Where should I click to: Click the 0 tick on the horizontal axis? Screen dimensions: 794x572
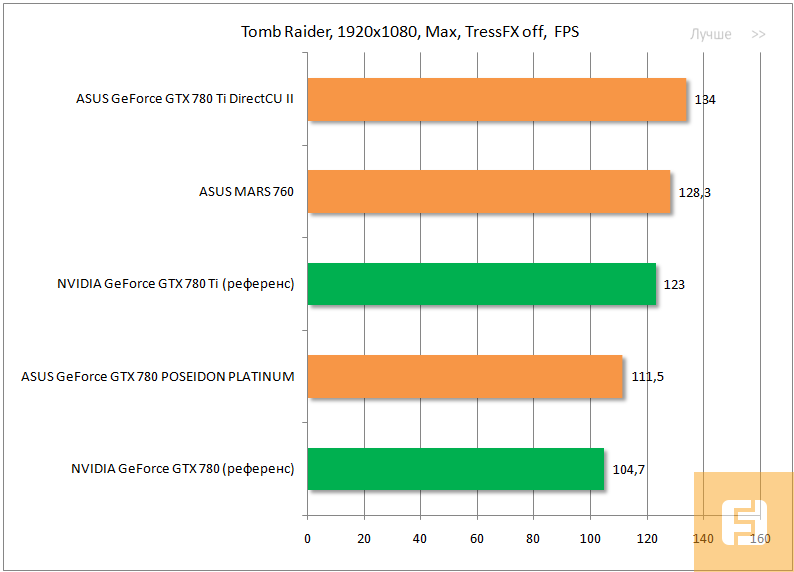coord(307,538)
